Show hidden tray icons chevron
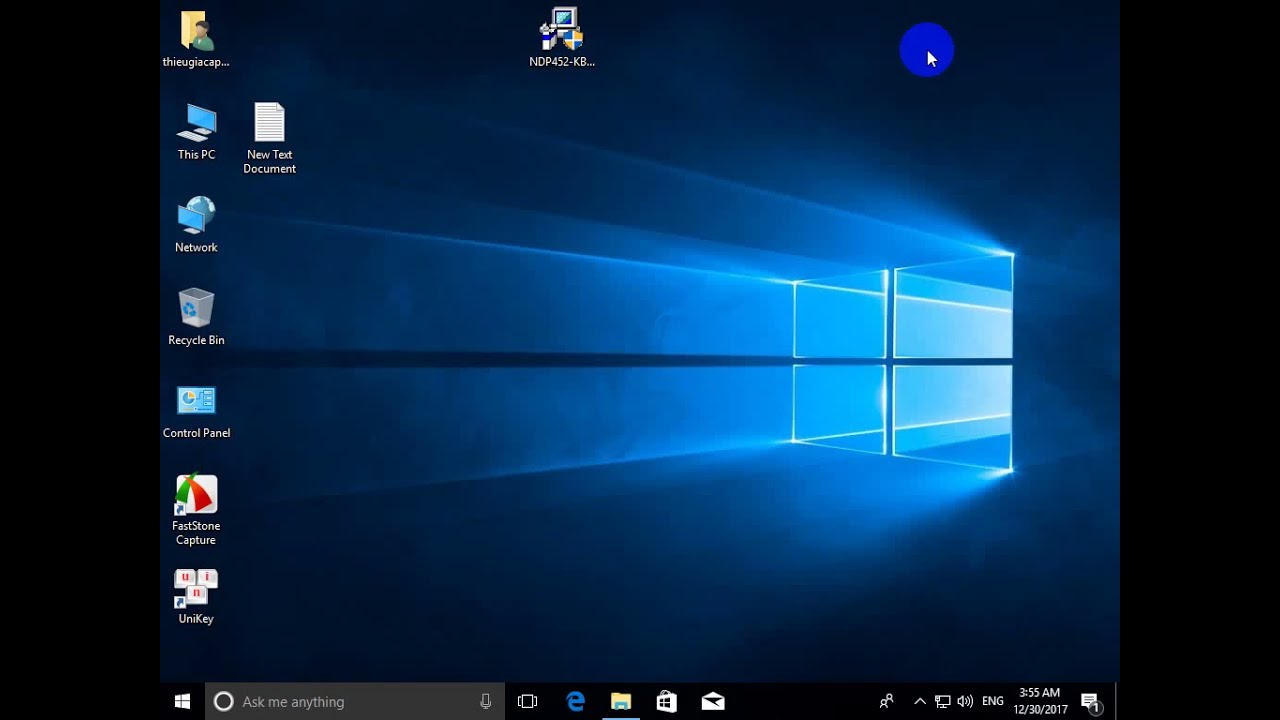 point(920,702)
